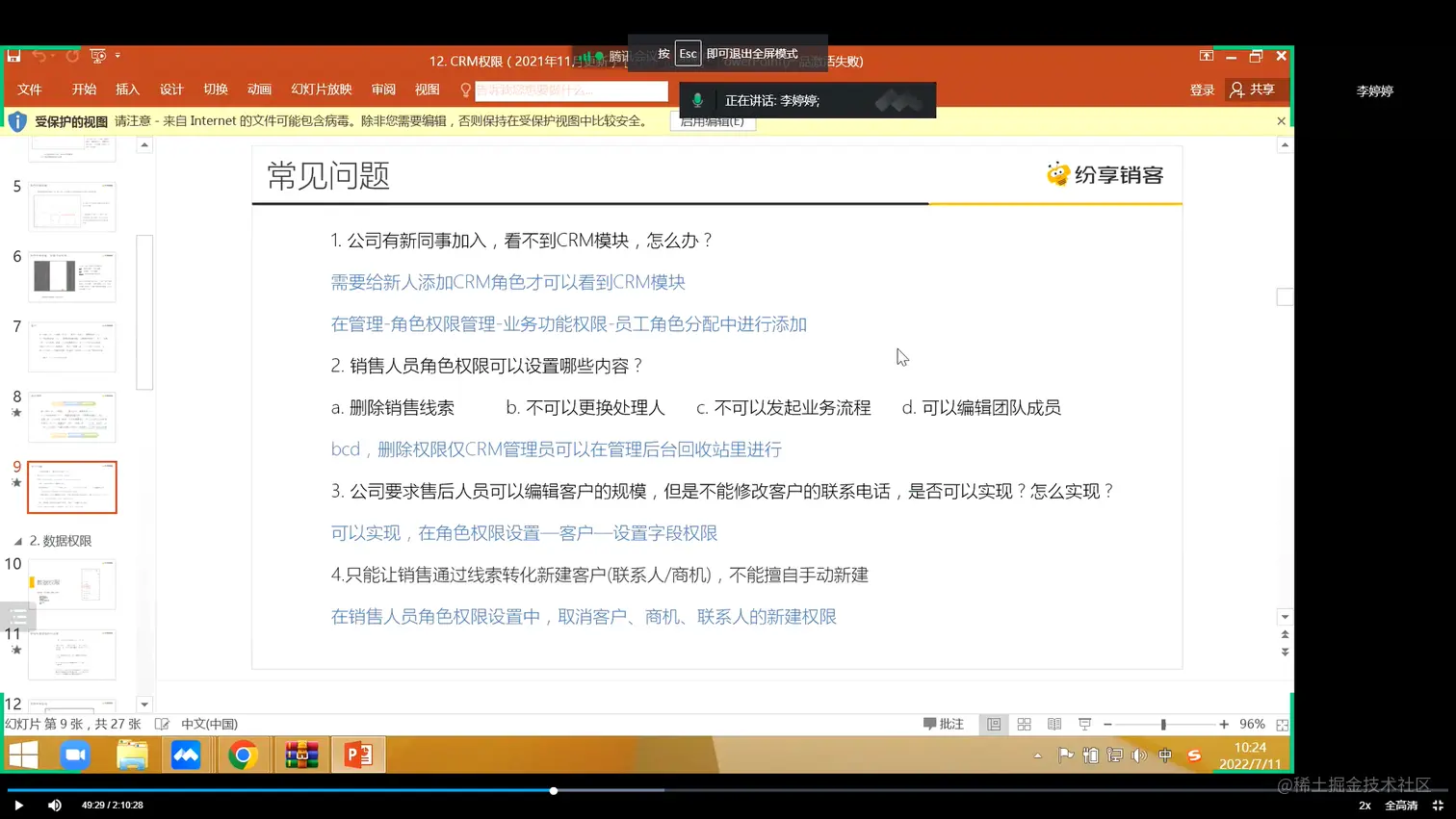This screenshot has width=1456, height=819.
Task: Click the Redo icon in quick access toolbar
Action: point(72,56)
